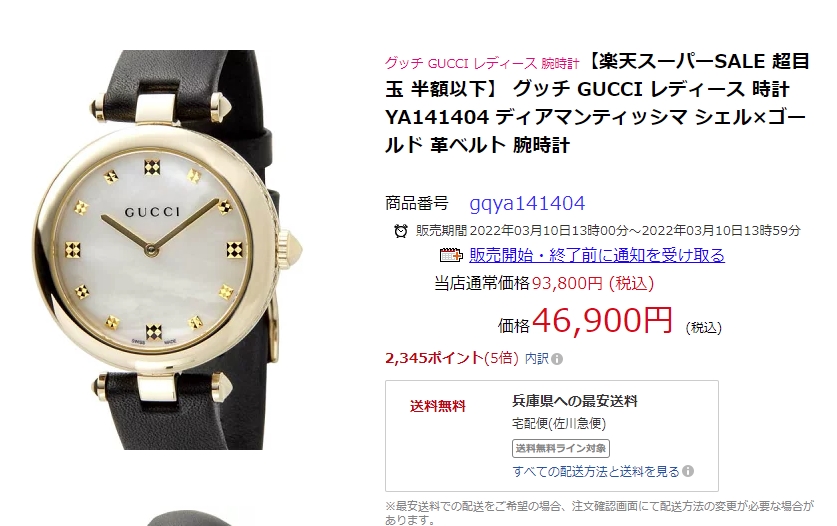The height and width of the screenshot is (526, 837).
Task: Click the calendar notification icon
Action: click(451, 255)
